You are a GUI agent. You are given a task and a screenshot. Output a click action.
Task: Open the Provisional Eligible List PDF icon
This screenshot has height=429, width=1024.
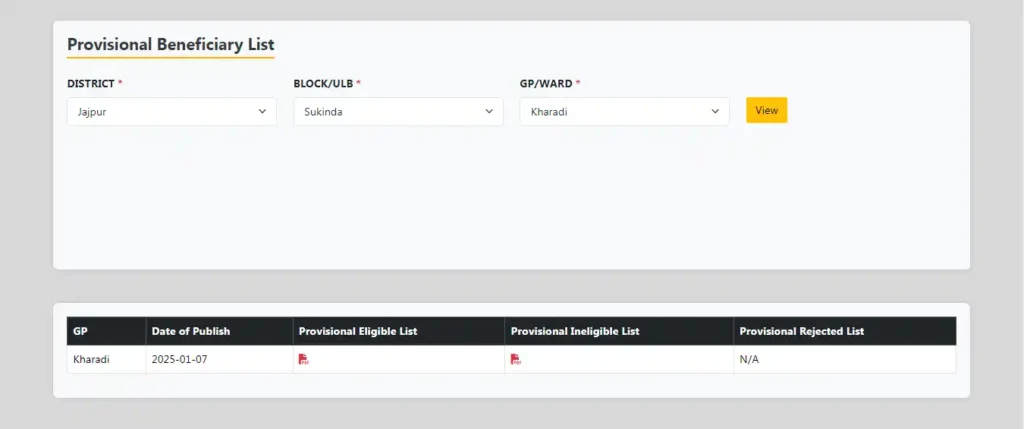(x=304, y=359)
